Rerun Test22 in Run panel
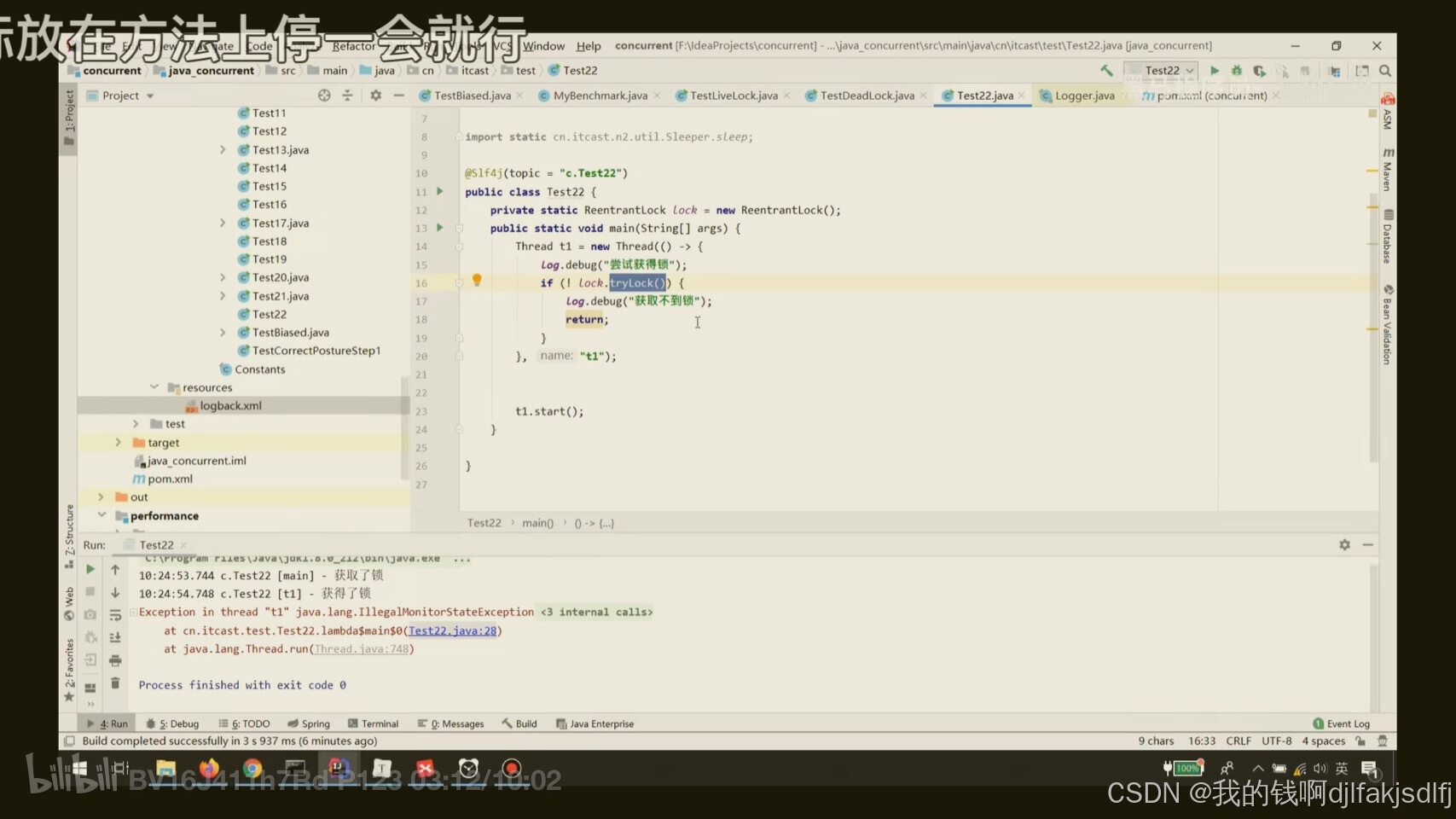This screenshot has height=819, width=1456. tap(90, 569)
